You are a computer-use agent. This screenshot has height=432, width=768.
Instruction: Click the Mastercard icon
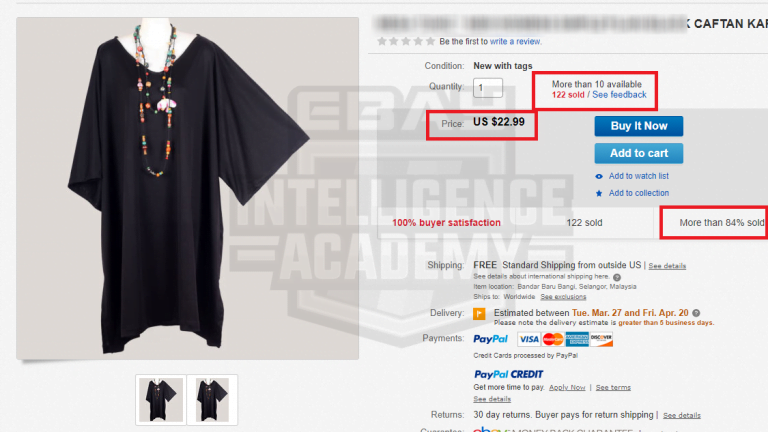click(552, 339)
